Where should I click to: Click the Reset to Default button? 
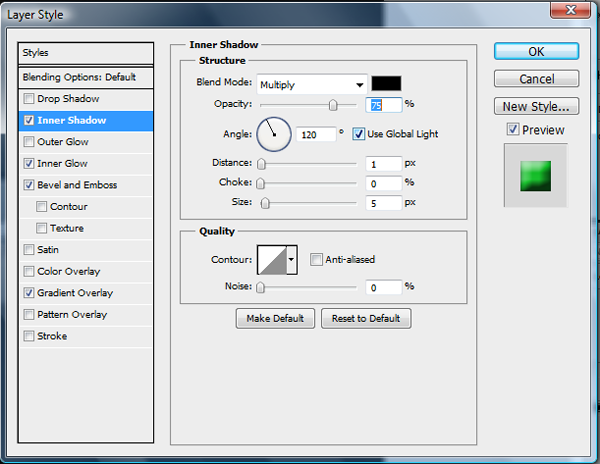[366, 318]
